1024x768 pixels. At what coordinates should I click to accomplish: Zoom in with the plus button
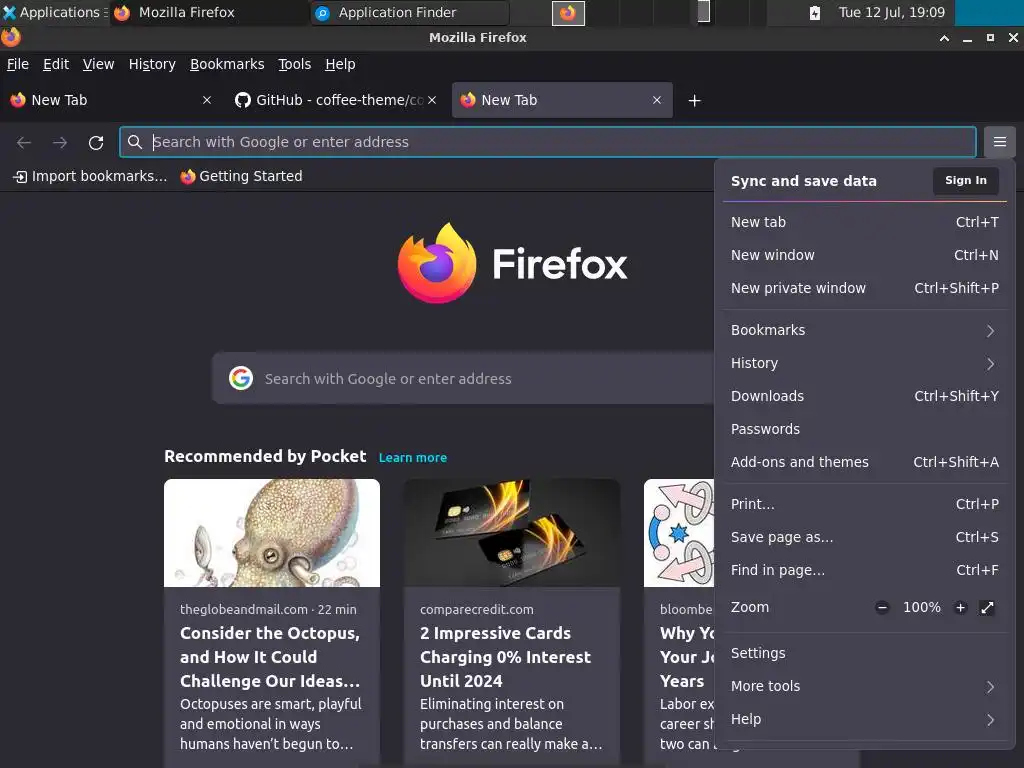960,607
